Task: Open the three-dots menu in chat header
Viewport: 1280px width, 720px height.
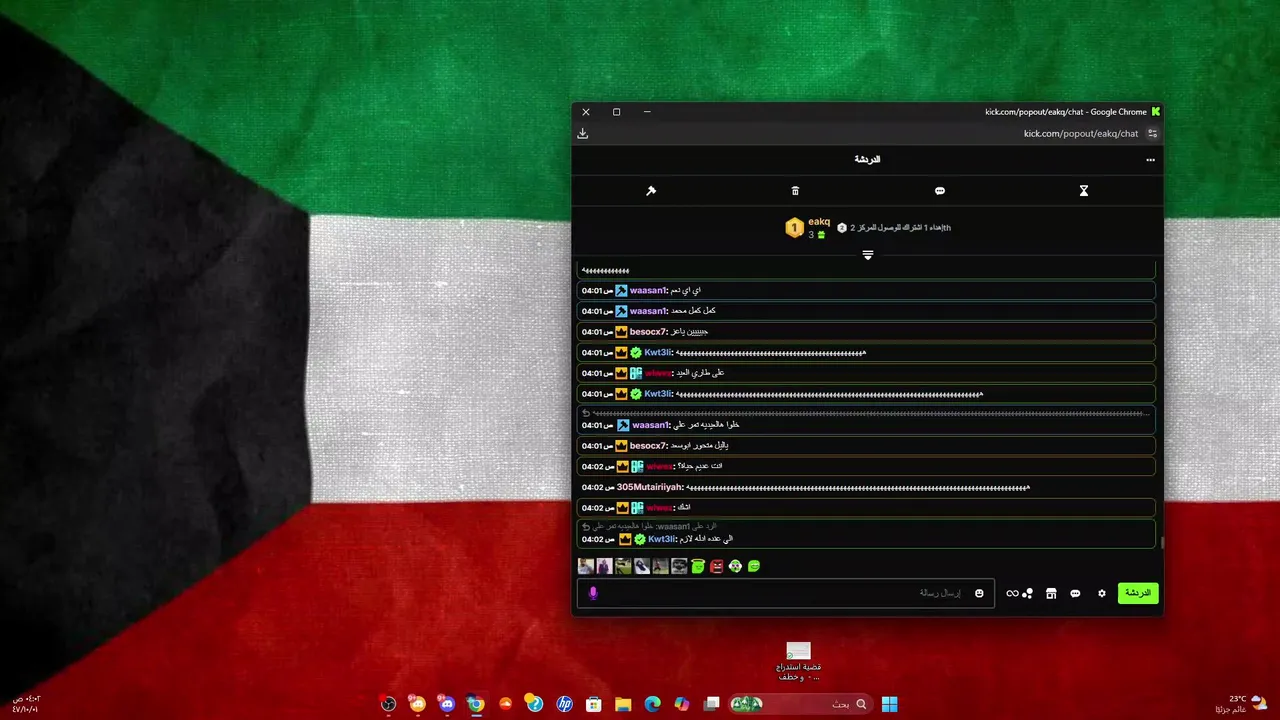Action: 1150,160
